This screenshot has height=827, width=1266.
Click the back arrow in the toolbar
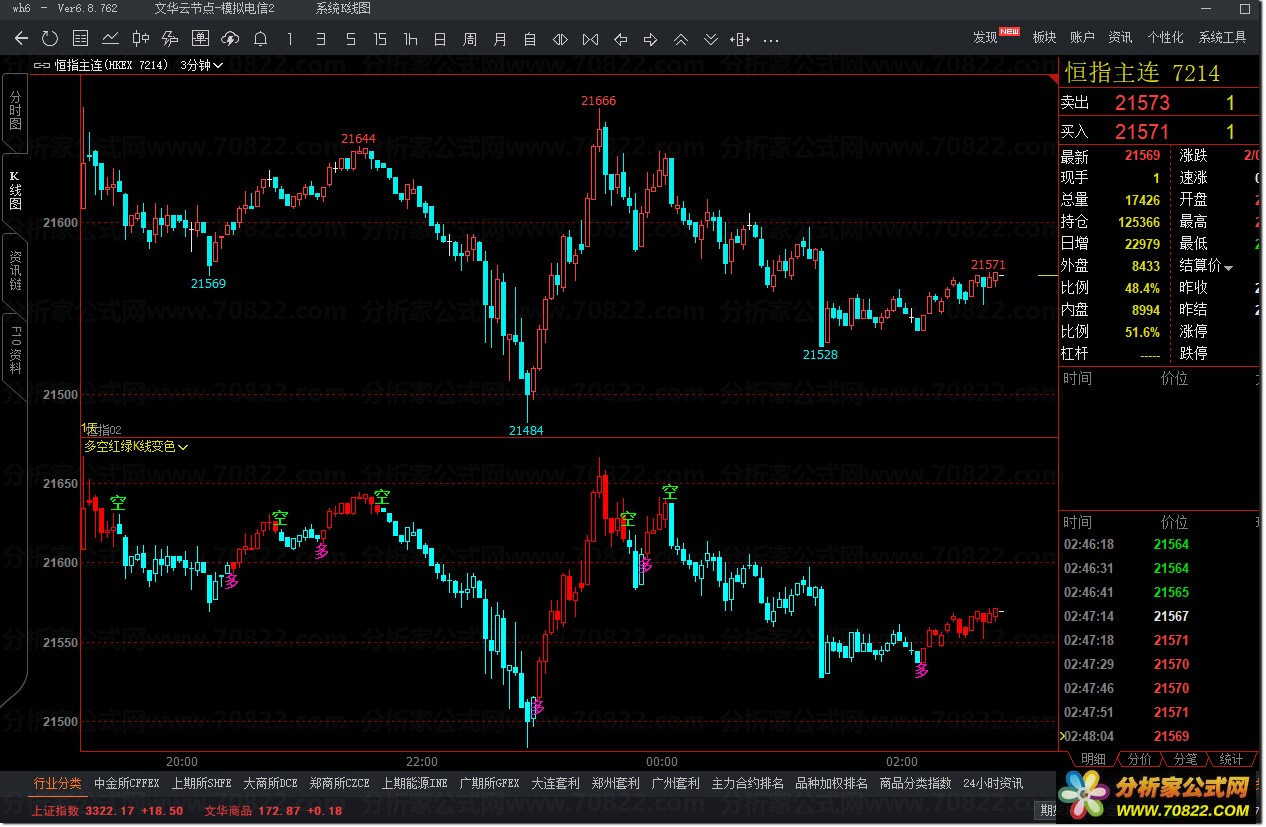pos(22,39)
